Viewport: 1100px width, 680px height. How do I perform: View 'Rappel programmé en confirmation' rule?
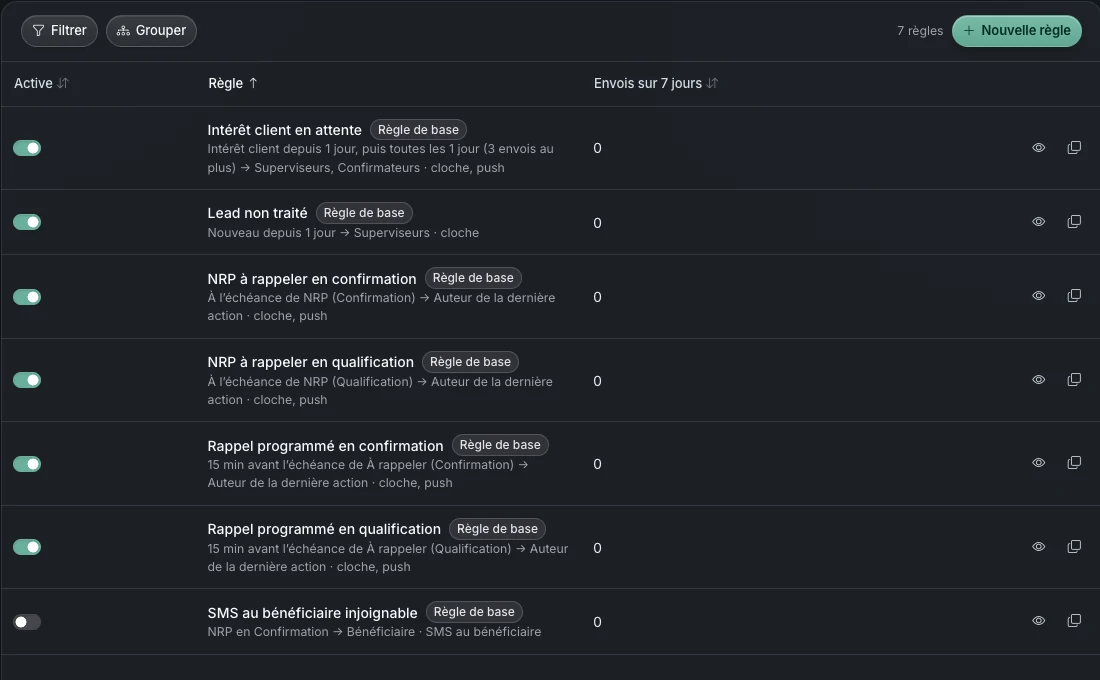click(x=1038, y=462)
